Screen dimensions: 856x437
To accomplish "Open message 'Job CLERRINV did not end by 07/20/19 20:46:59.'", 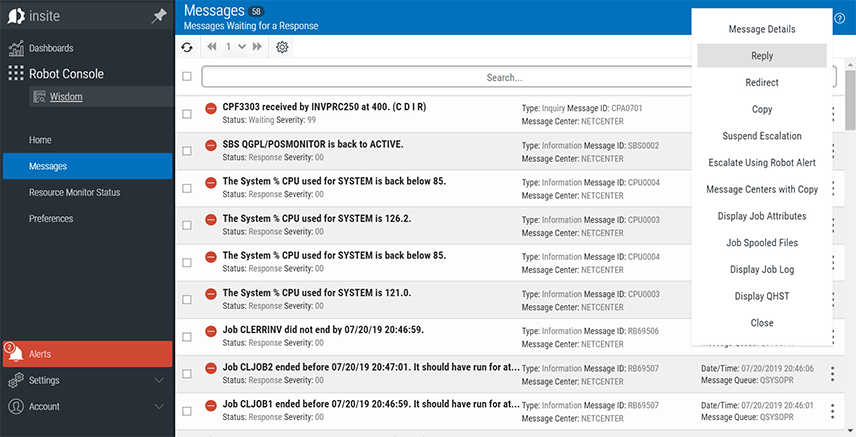I will click(x=323, y=330).
